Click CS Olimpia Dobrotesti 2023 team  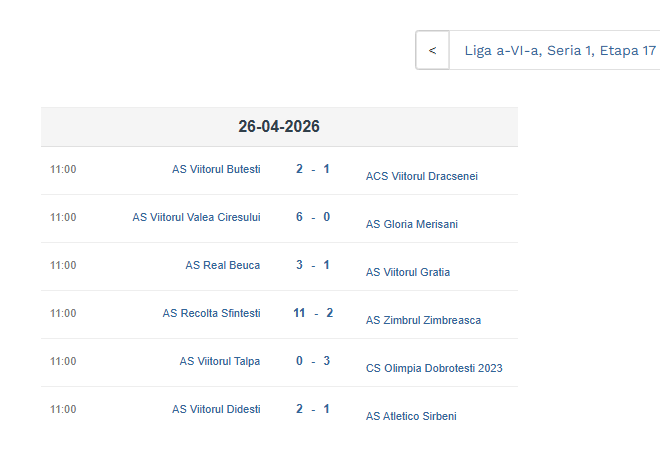(x=434, y=368)
